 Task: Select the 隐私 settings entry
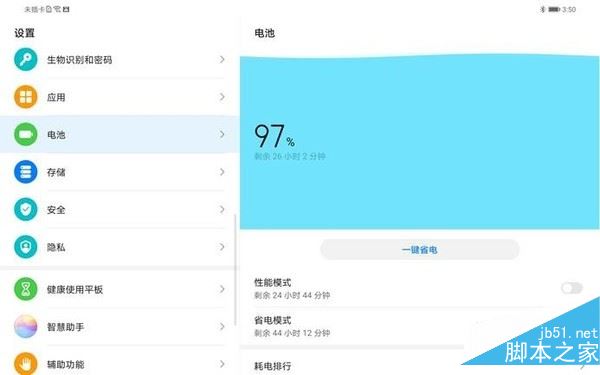119,247
